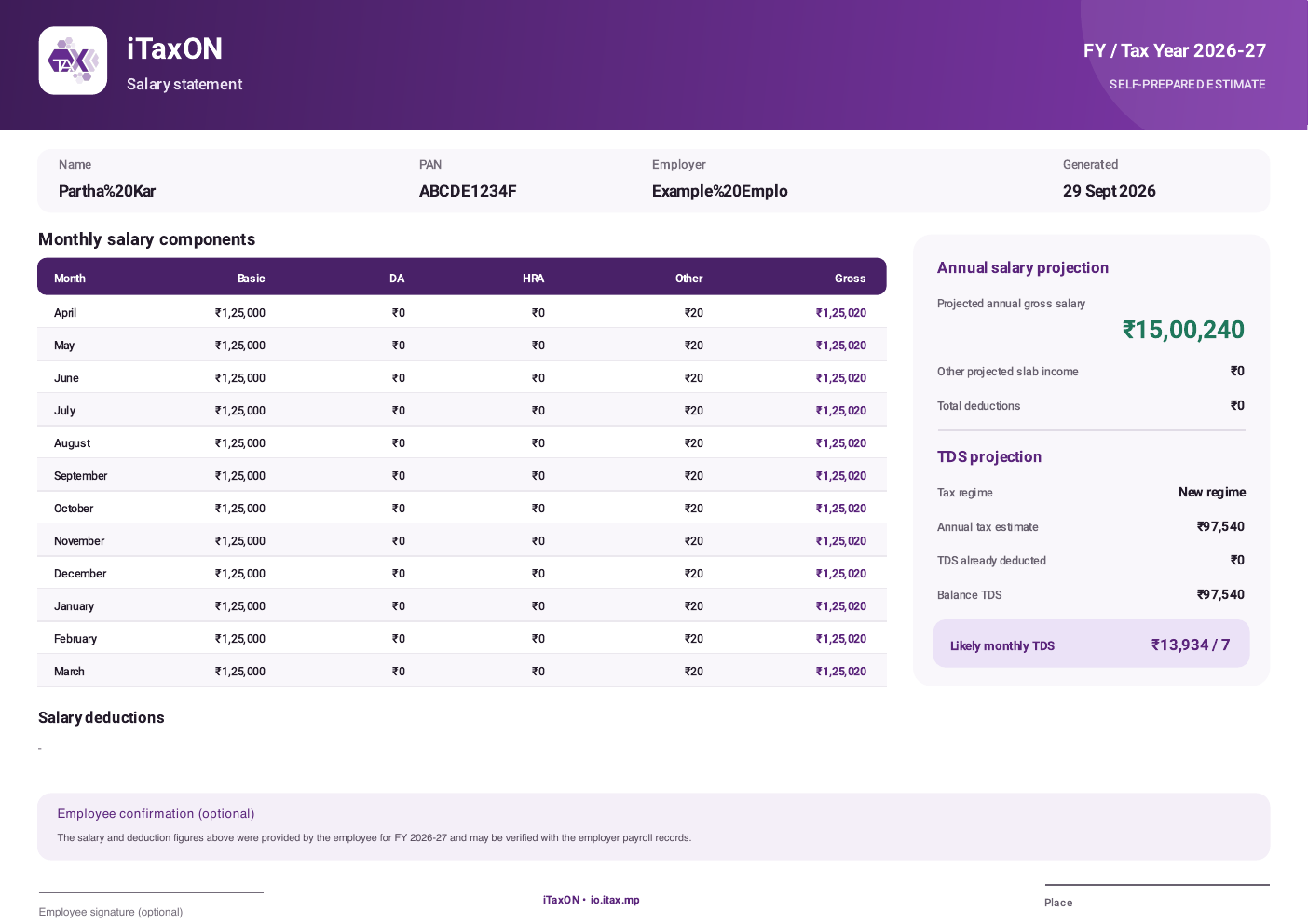Click the iTaxON title heading
This screenshot has width=1308, height=924.
tap(175, 48)
